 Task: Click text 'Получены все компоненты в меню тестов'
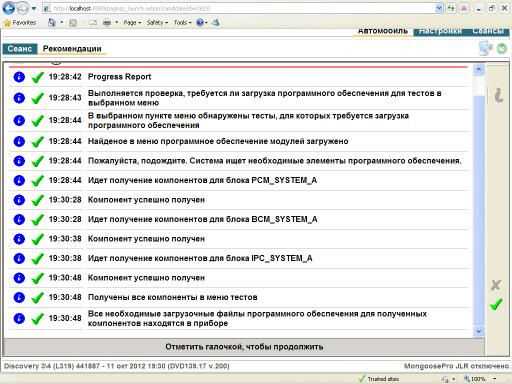pyautogui.click(x=173, y=297)
